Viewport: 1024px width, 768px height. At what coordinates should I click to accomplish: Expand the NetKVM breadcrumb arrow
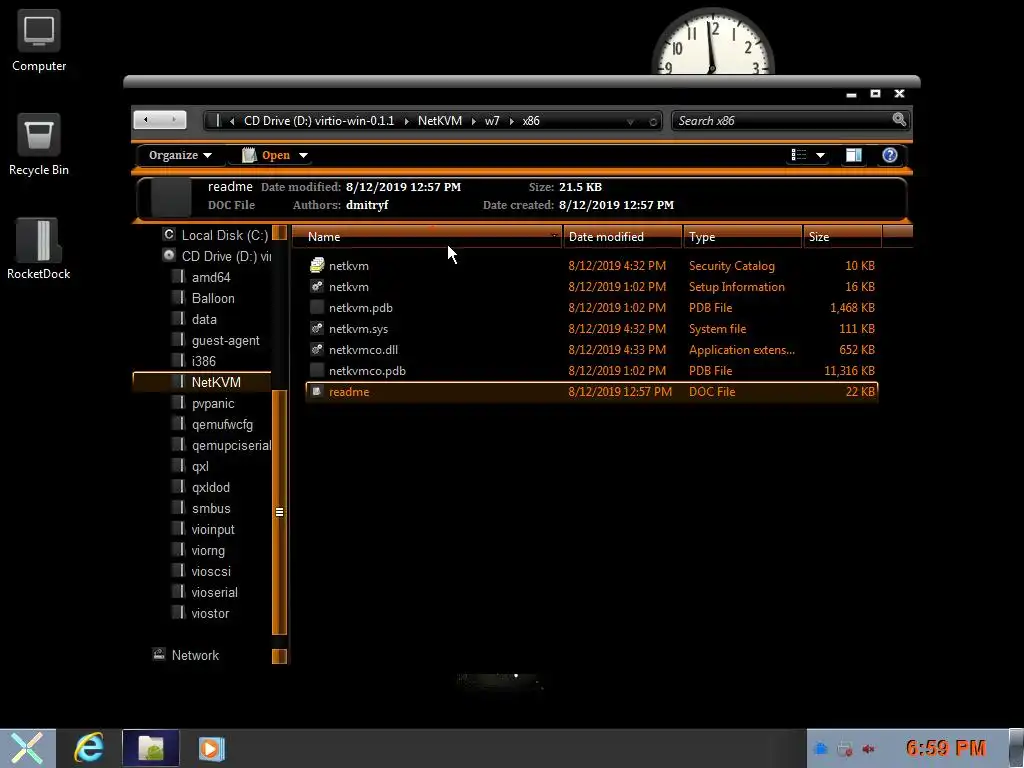[473, 121]
